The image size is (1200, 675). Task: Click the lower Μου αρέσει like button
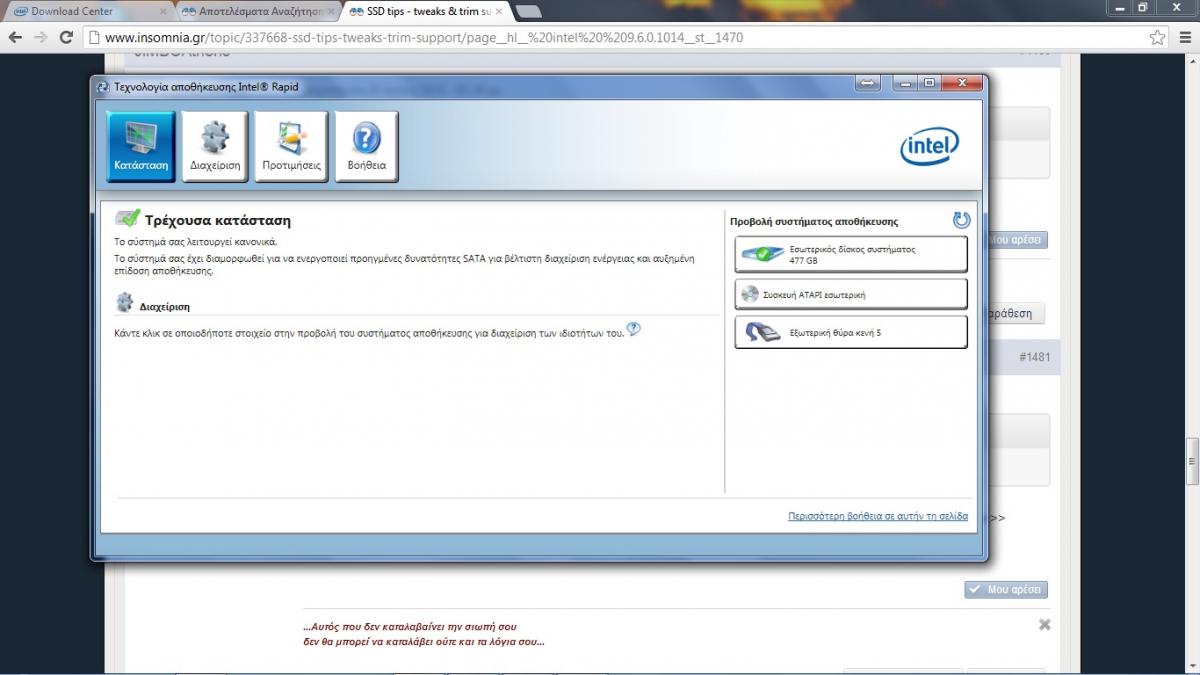point(1006,590)
